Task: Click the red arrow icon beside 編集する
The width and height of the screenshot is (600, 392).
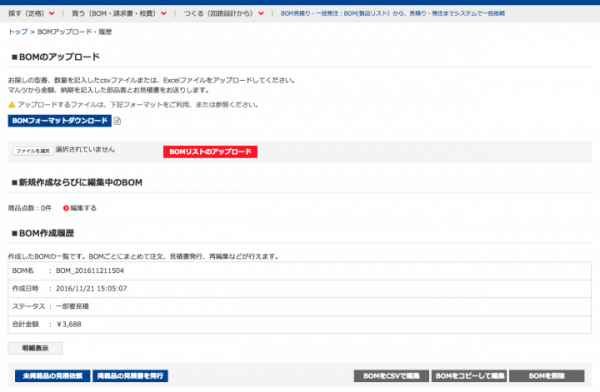Action: point(66,208)
